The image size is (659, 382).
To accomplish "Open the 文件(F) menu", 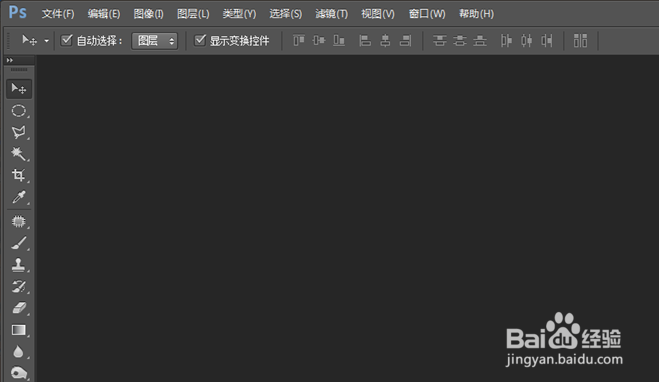I will pos(58,14).
